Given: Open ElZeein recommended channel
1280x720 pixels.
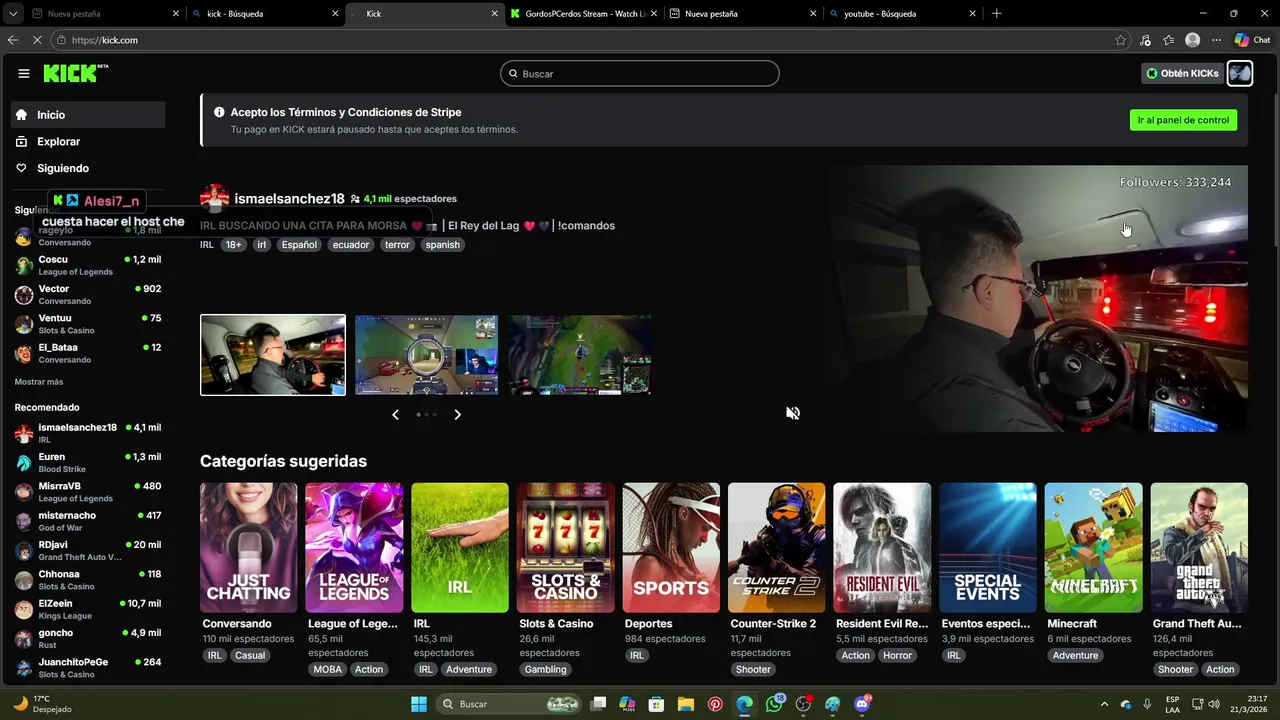Looking at the screenshot, I should tap(88, 609).
